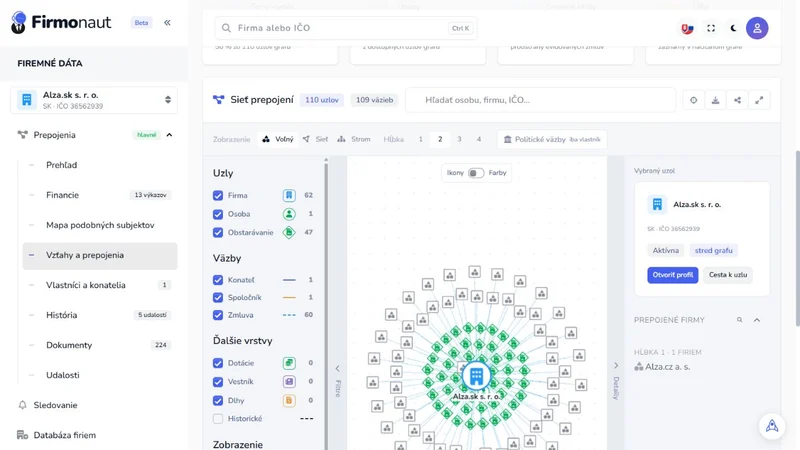Click the Dlhy layer icon

[x=289, y=401]
